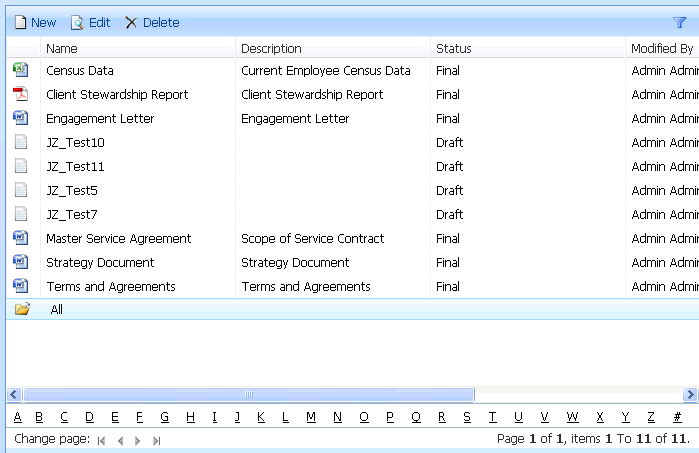Click New in the toolbar
The width and height of the screenshot is (699, 453).
click(35, 22)
